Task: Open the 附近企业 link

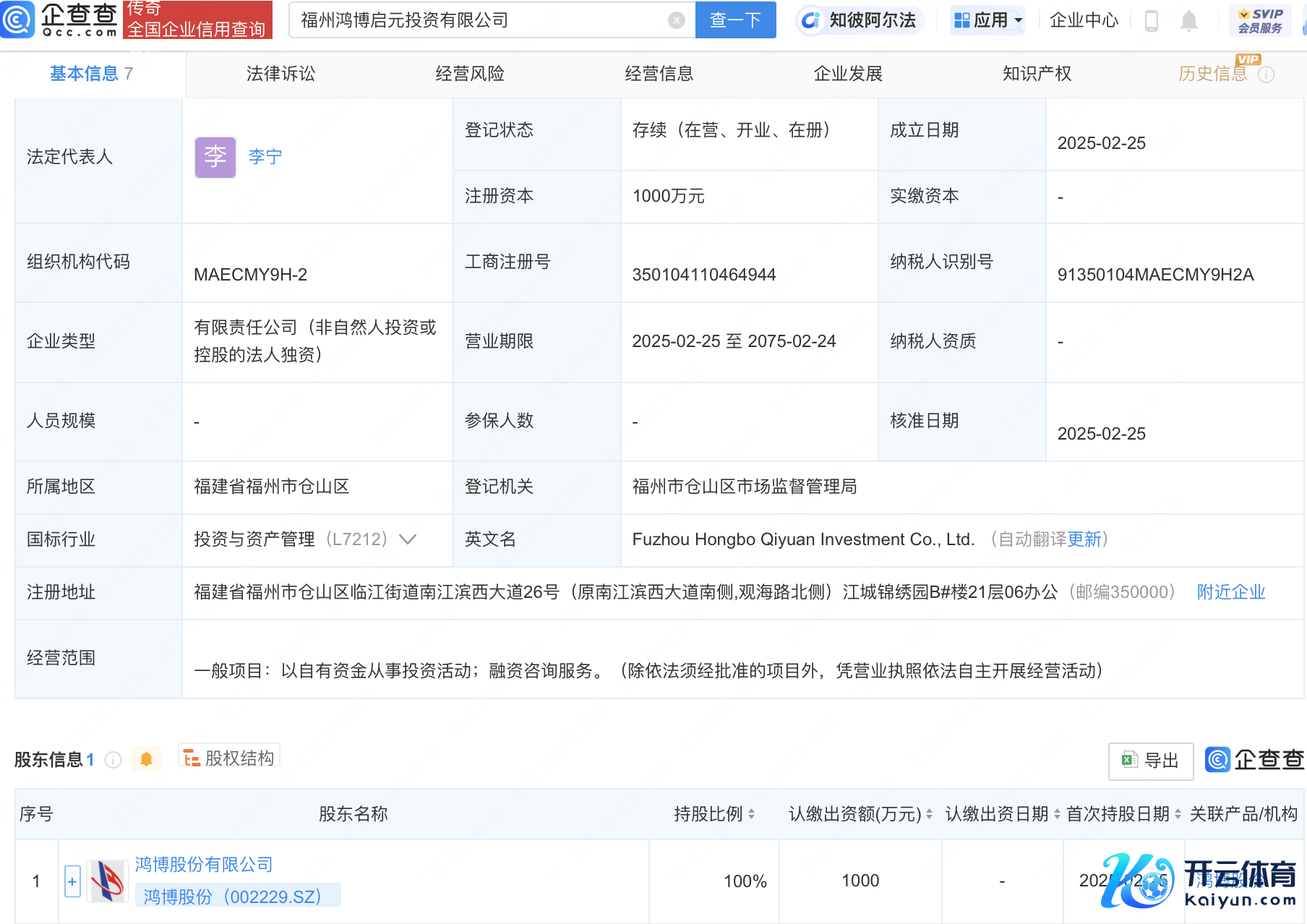Action: coord(1230,592)
